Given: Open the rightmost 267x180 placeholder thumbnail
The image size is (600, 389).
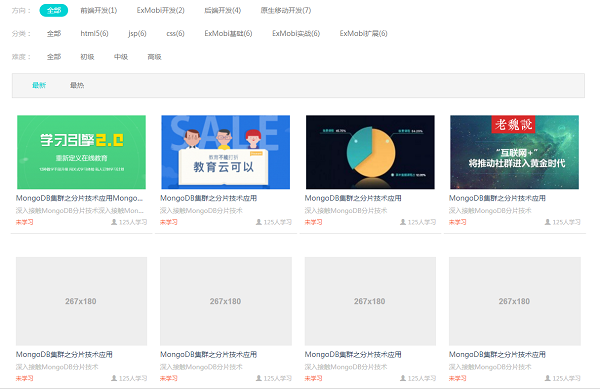Looking at the screenshot, I should (515, 301).
